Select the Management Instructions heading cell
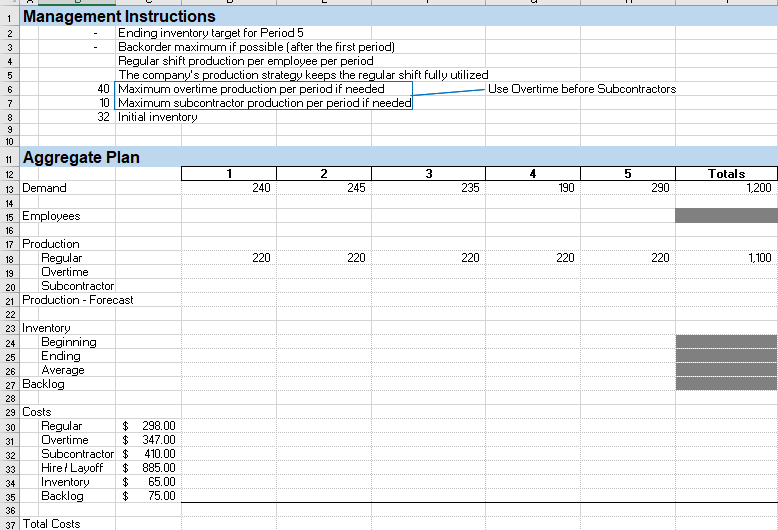The height and width of the screenshot is (530, 778). click(119, 16)
